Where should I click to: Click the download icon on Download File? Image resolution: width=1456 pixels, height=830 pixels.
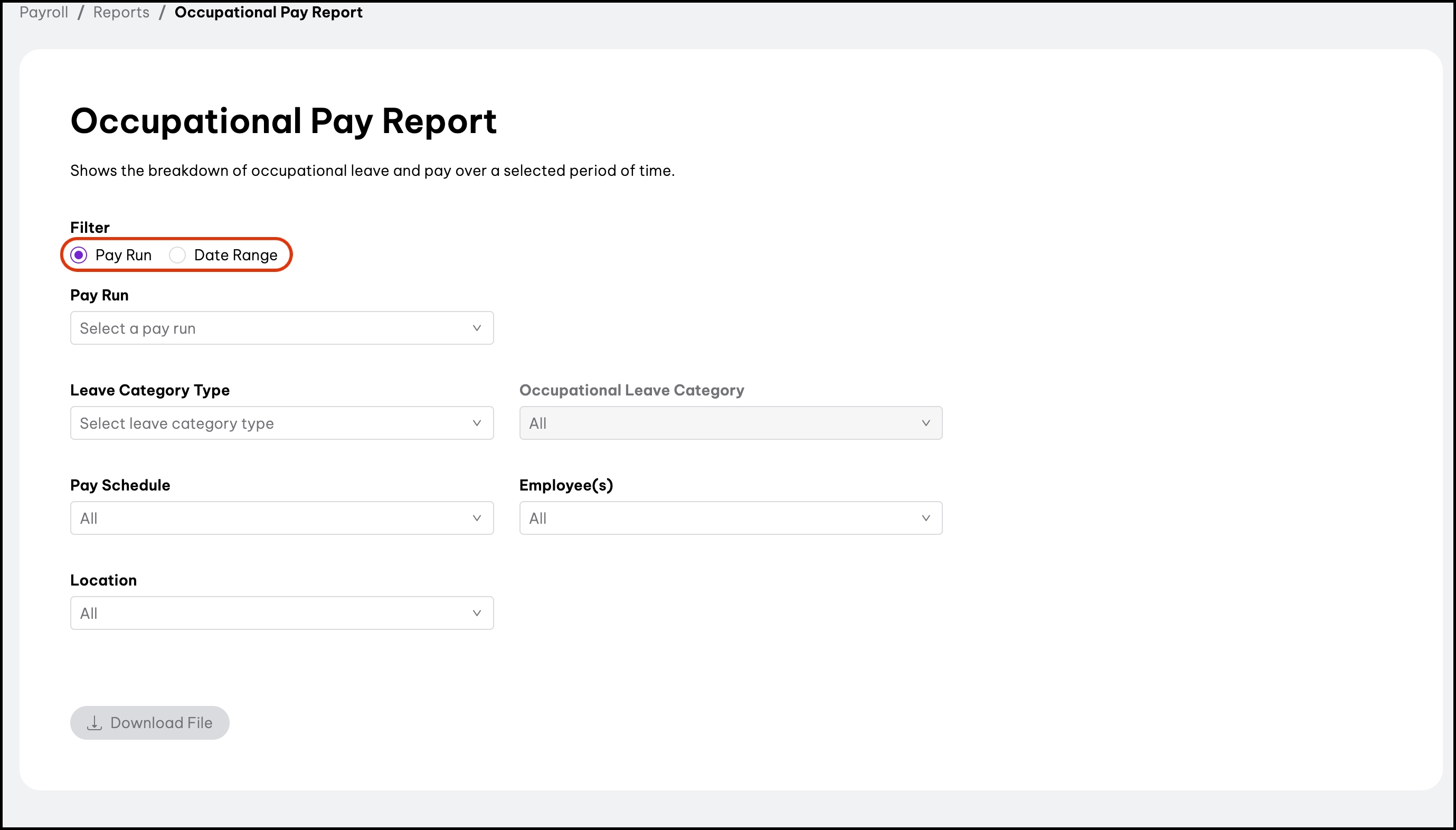pyautogui.click(x=94, y=723)
